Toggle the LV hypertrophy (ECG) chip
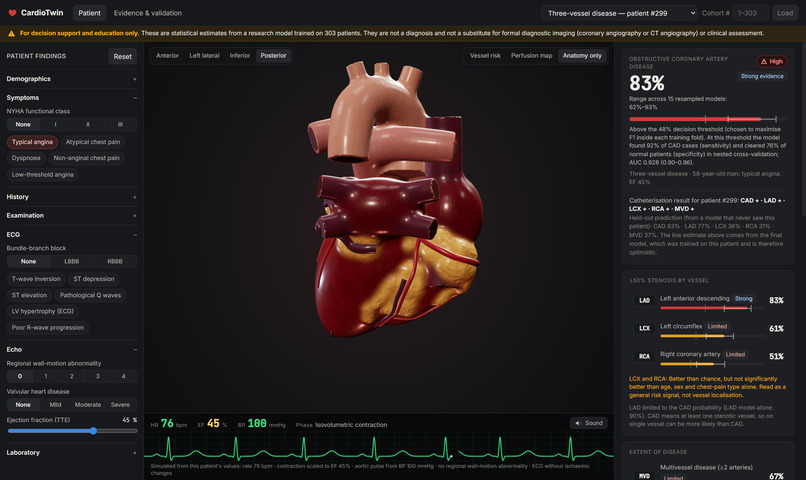This screenshot has height=480, width=806. tap(43, 311)
